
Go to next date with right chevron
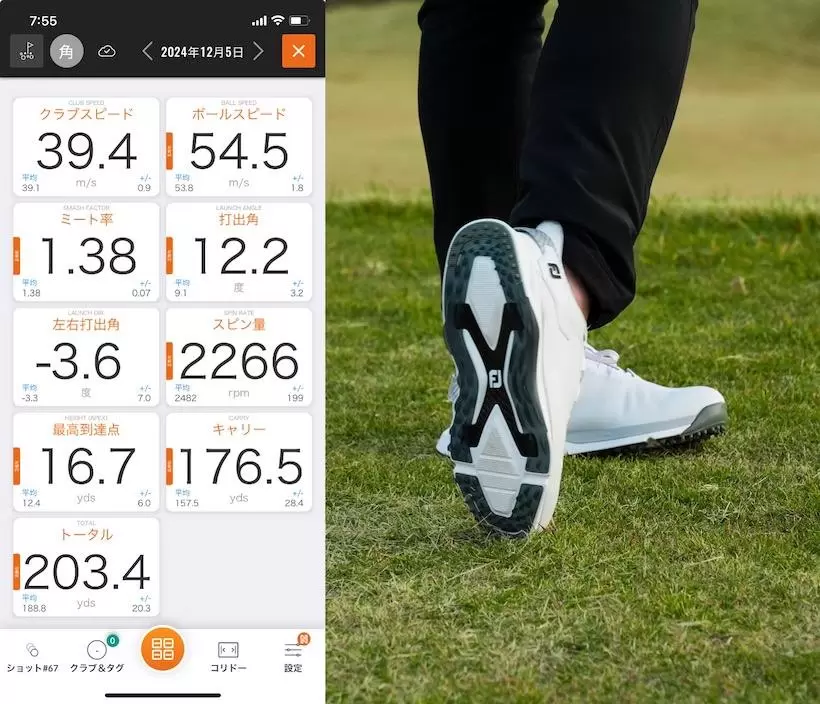pos(258,51)
